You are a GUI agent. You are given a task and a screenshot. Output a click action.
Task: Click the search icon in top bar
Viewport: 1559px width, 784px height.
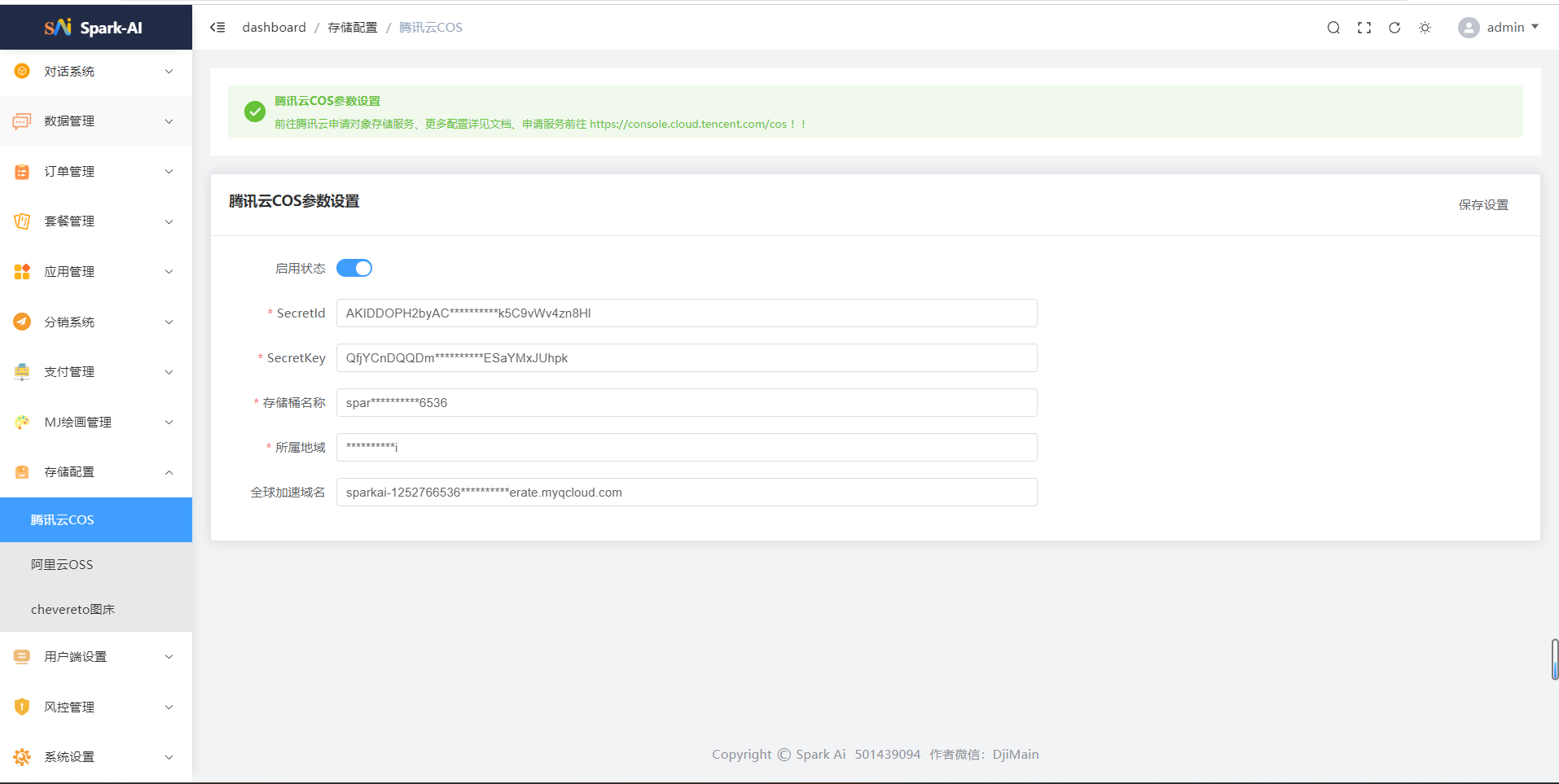click(x=1333, y=28)
